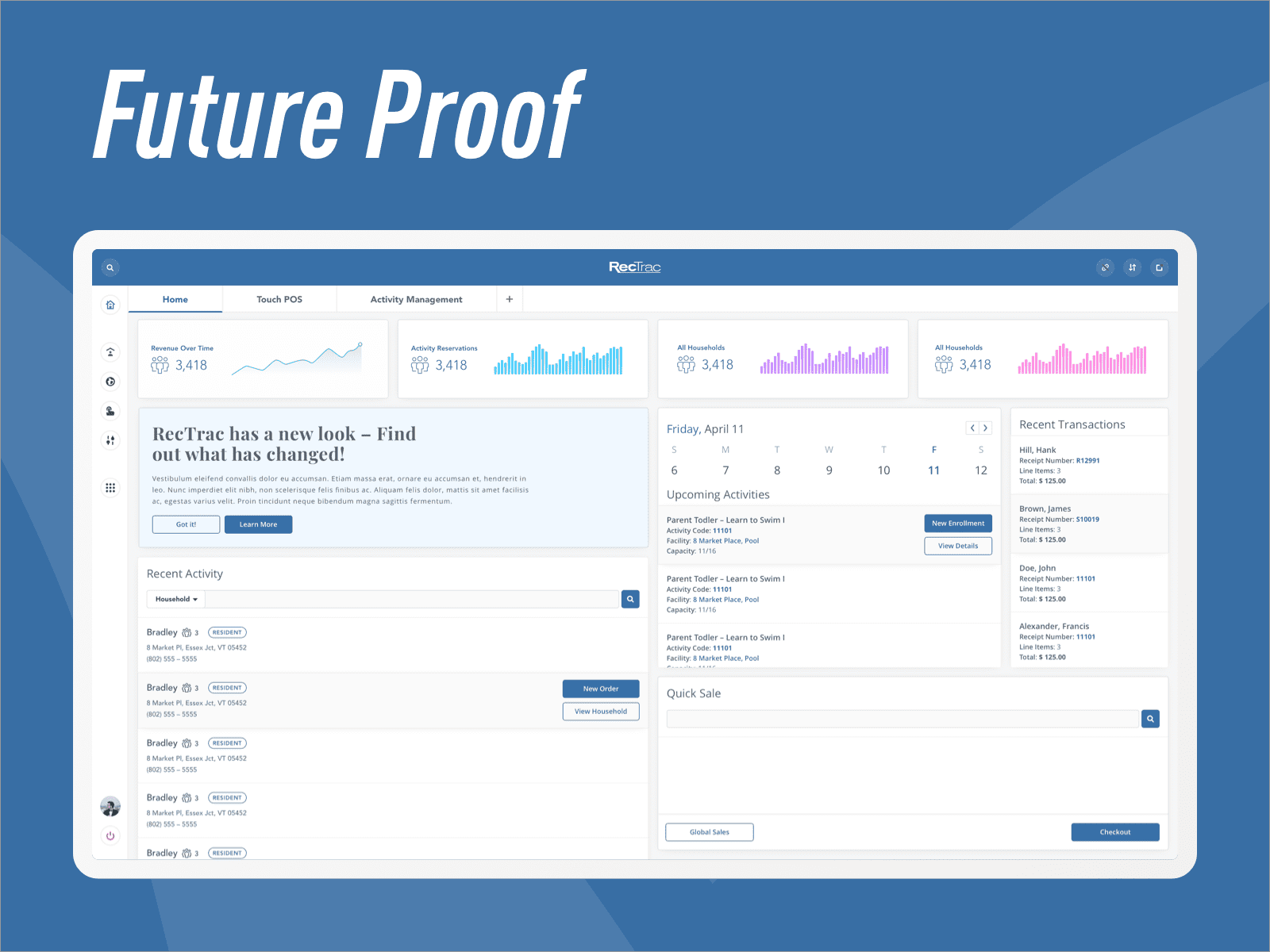The image size is (1270, 952).
Task: Click the New Enrollment button
Action: (x=958, y=524)
